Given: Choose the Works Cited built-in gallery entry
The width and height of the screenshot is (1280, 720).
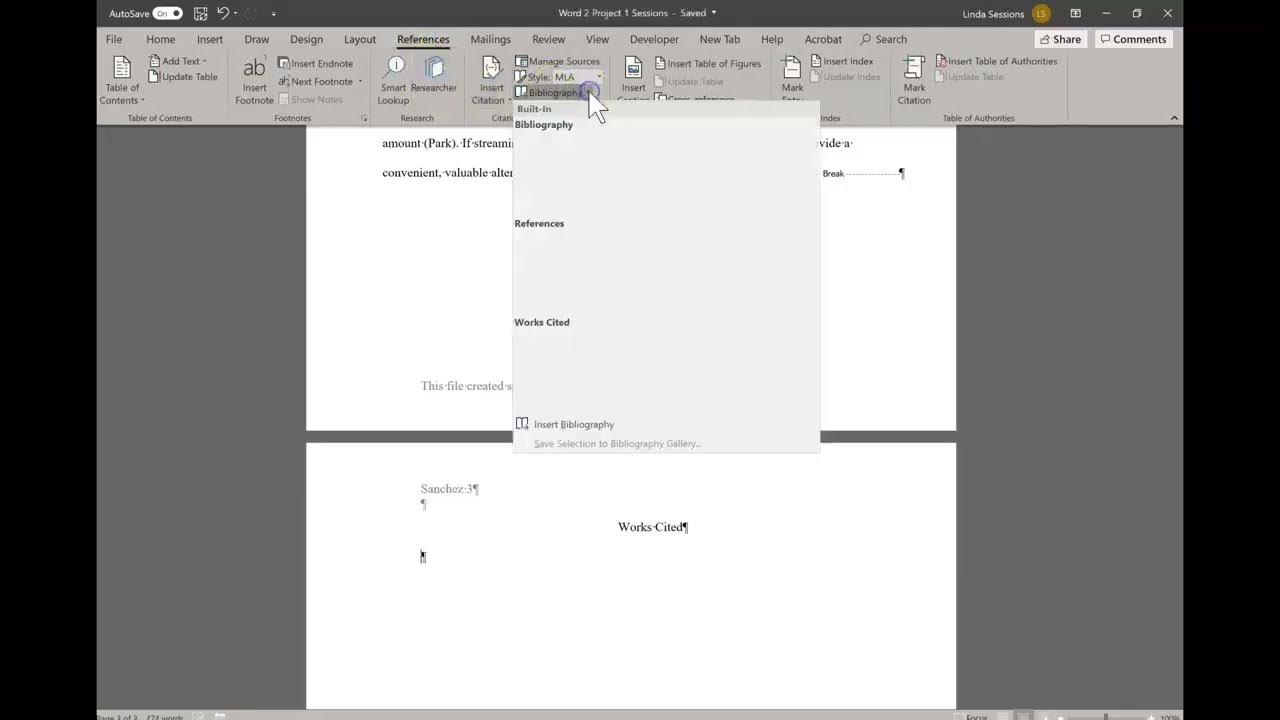Looking at the screenshot, I should point(666,364).
